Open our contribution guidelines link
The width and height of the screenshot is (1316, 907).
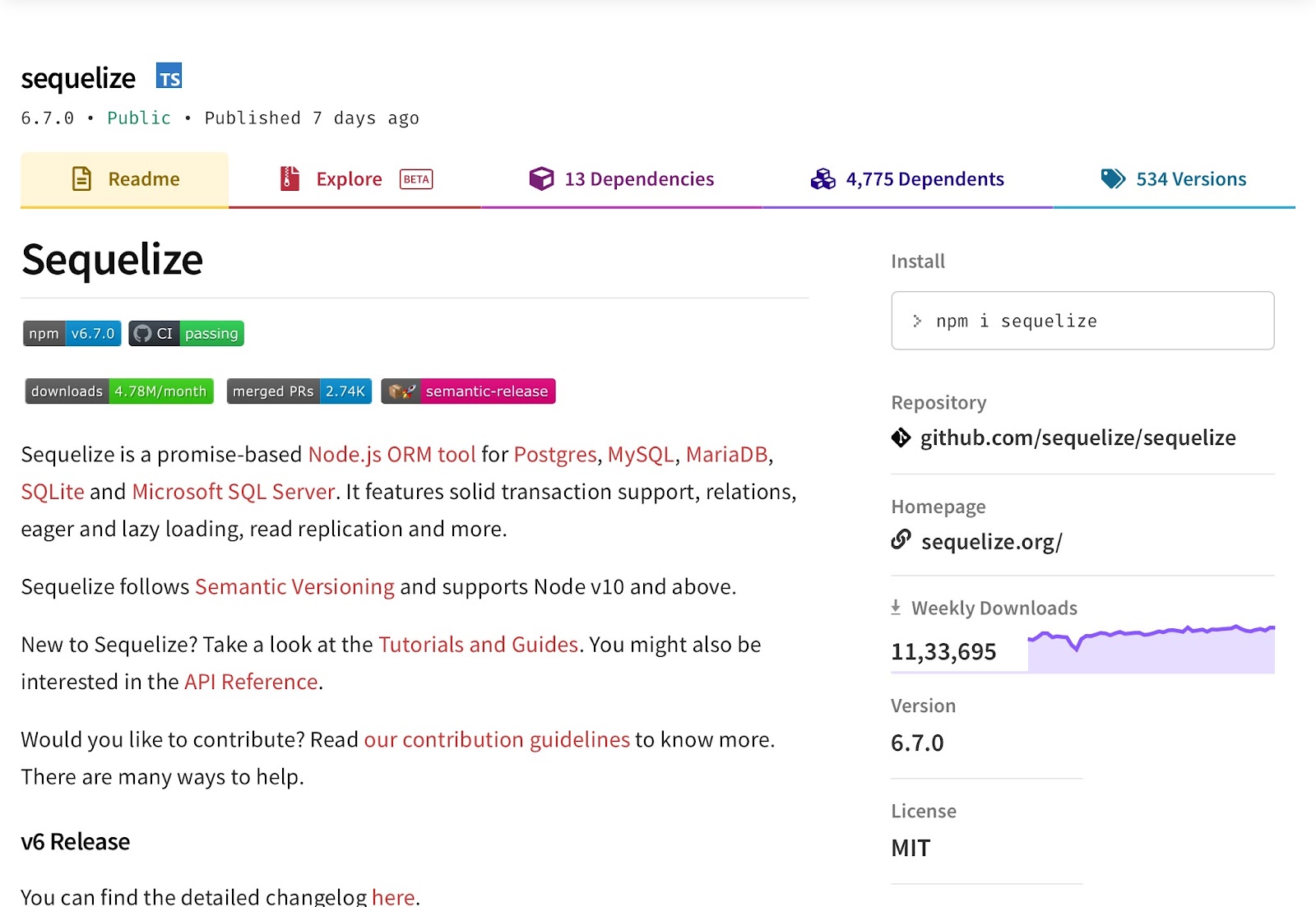(x=497, y=739)
